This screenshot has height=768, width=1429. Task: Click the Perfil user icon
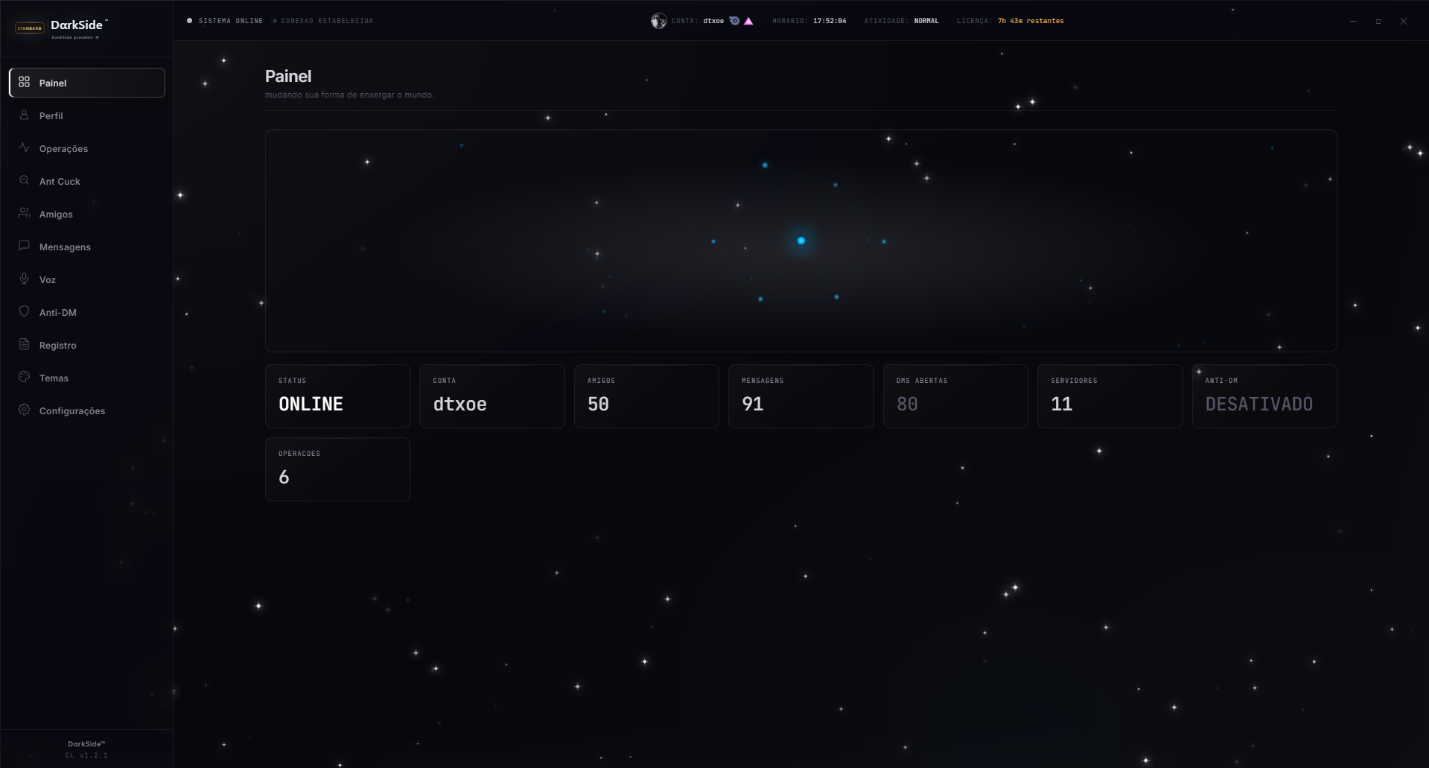point(24,115)
